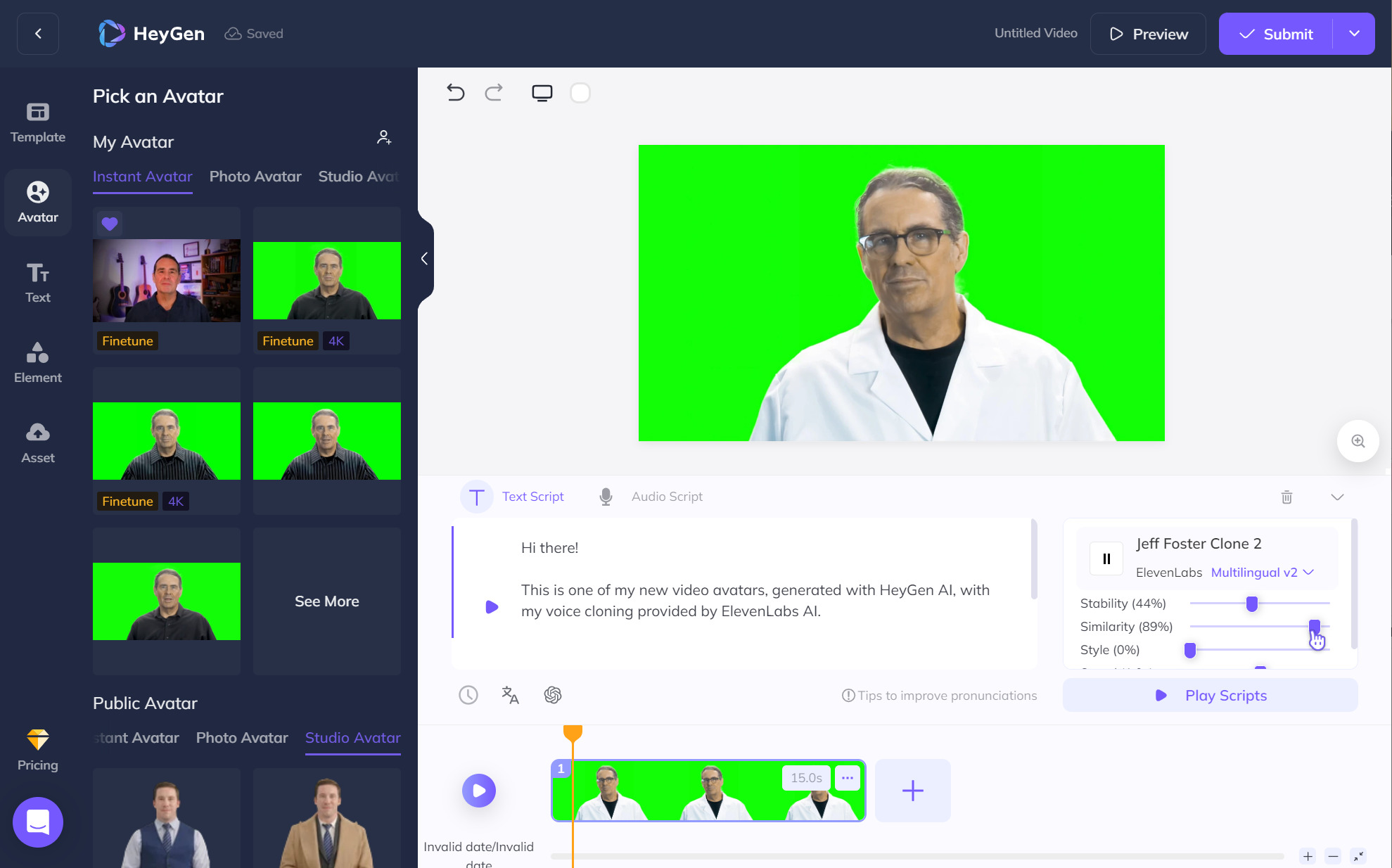Delete script using trash icon
1392x868 pixels.
point(1286,497)
